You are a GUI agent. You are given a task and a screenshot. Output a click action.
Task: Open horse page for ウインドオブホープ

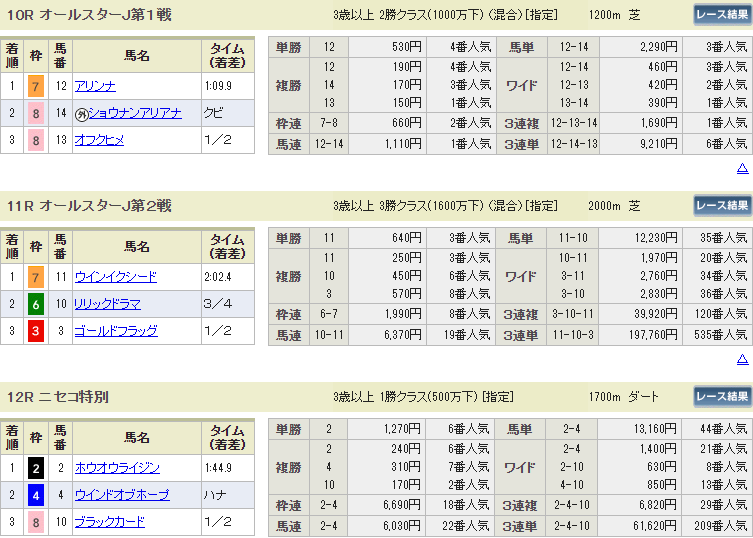pos(122,494)
